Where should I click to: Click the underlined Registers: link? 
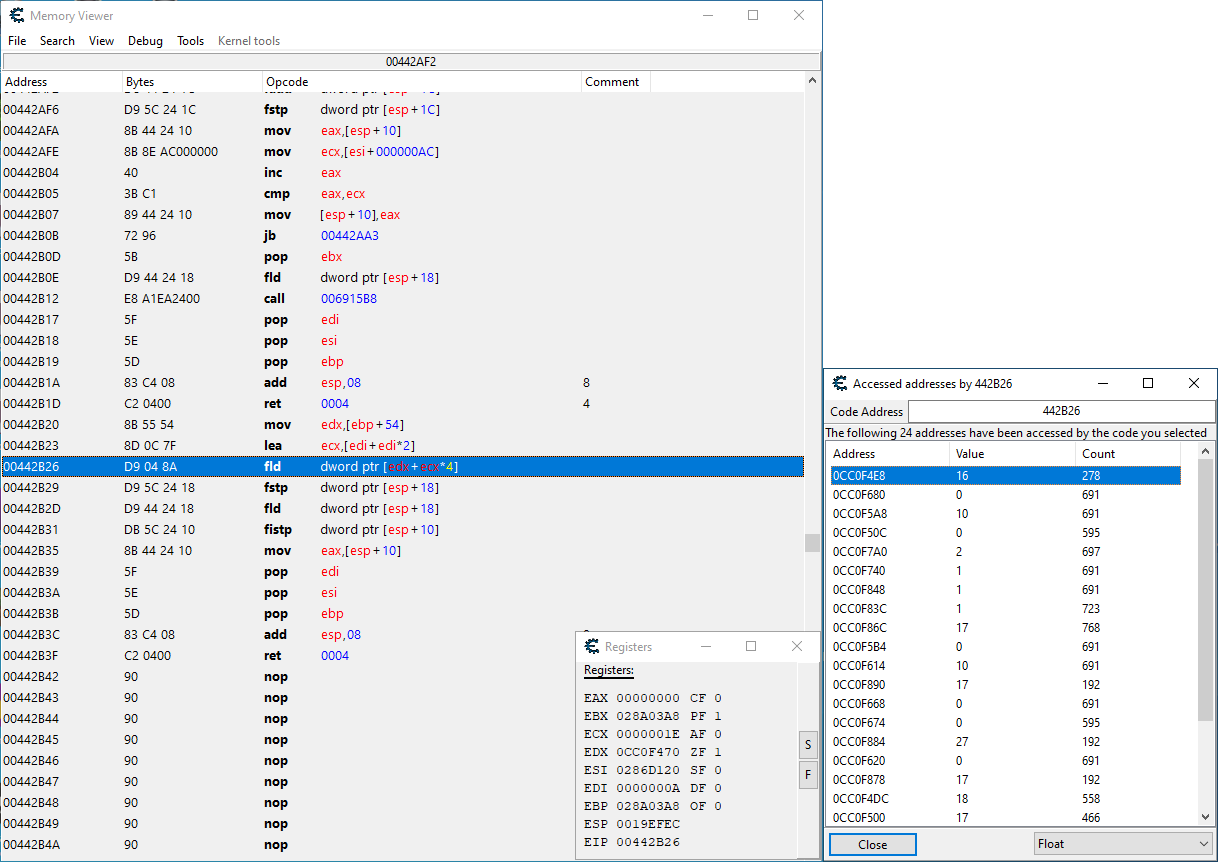(608, 670)
